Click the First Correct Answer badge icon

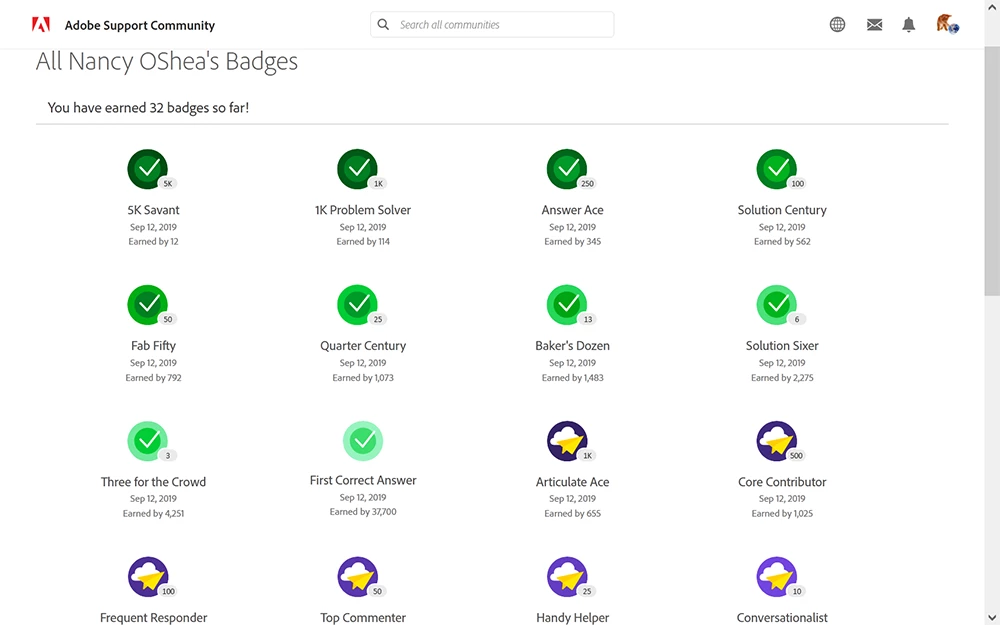coord(363,441)
